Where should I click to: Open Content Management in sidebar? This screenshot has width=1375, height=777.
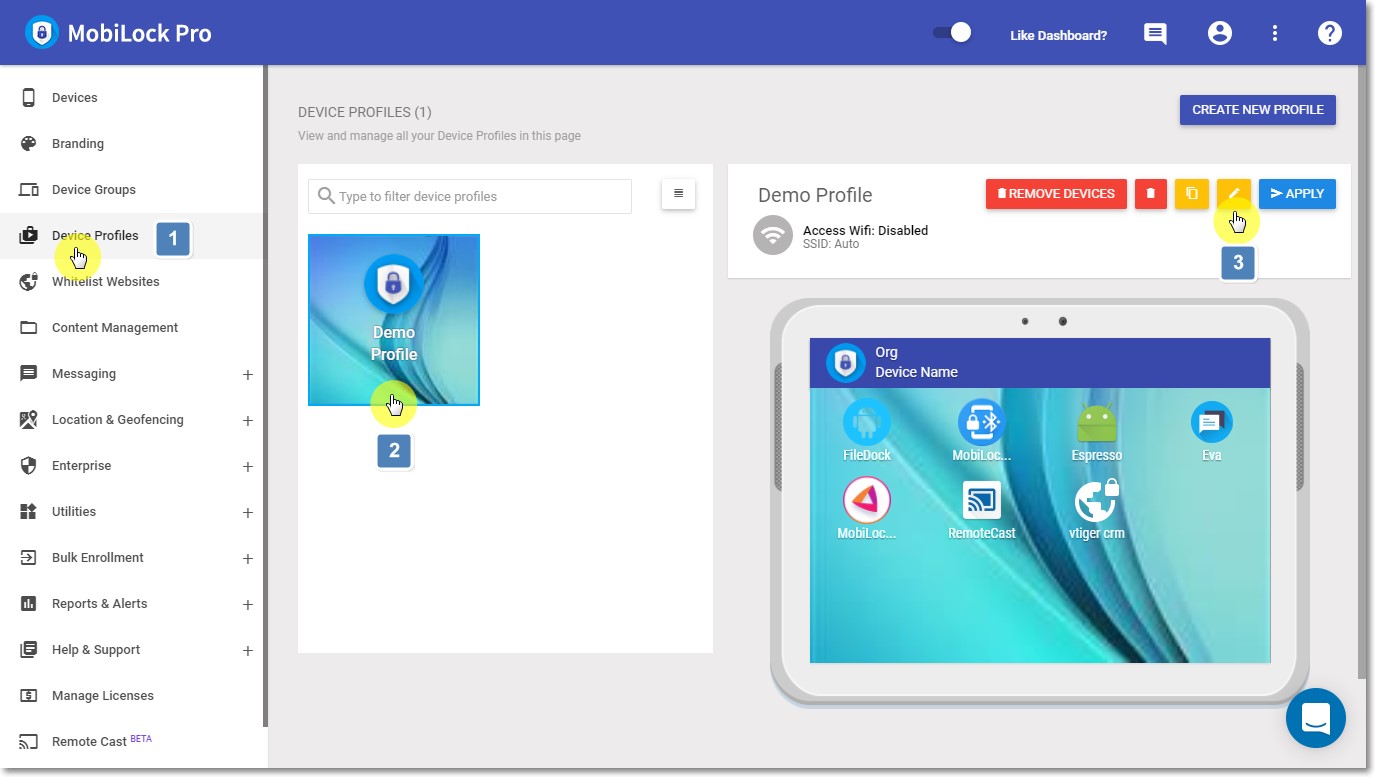coord(132,328)
